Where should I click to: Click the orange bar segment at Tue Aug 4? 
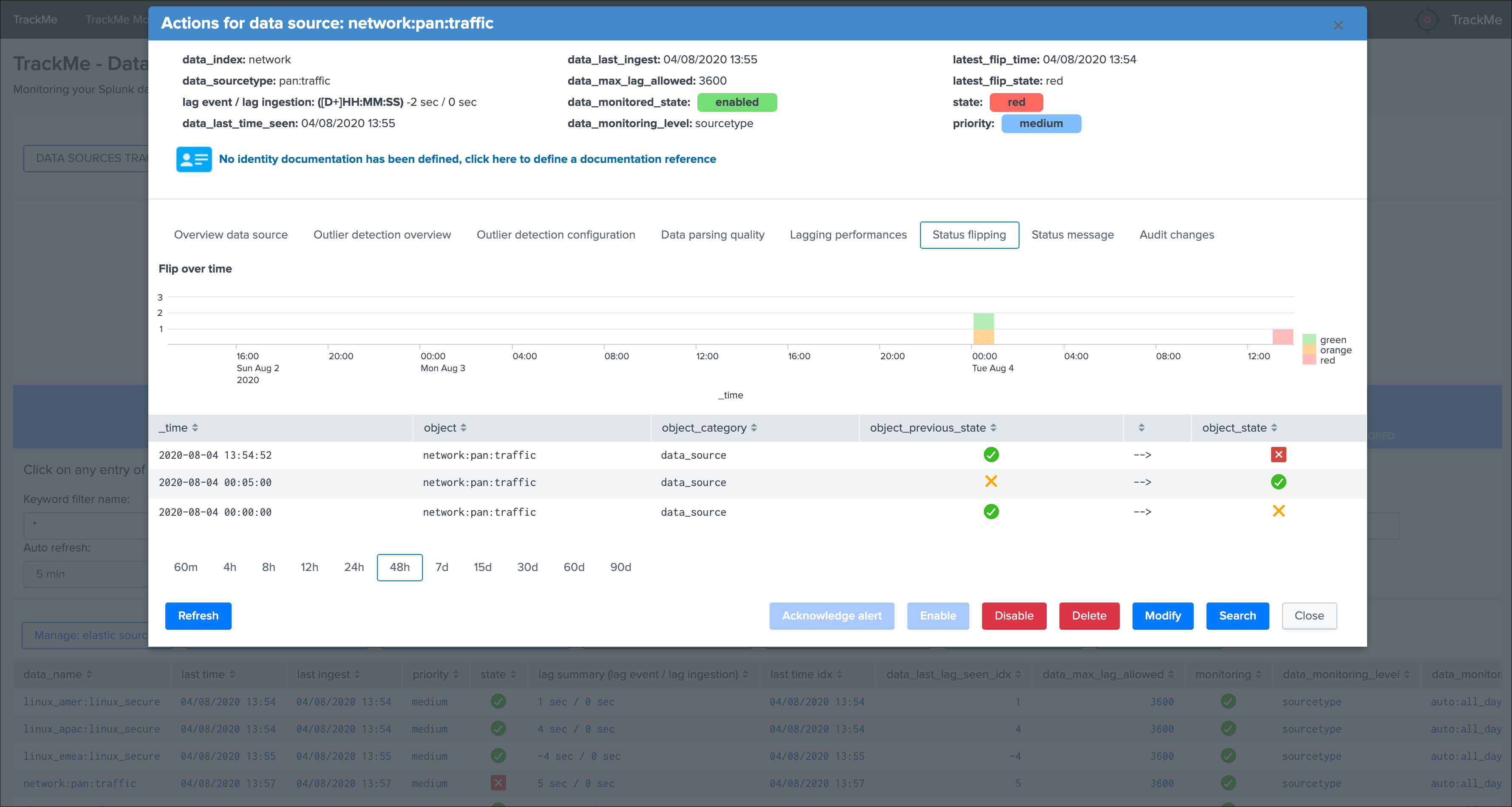click(983, 337)
